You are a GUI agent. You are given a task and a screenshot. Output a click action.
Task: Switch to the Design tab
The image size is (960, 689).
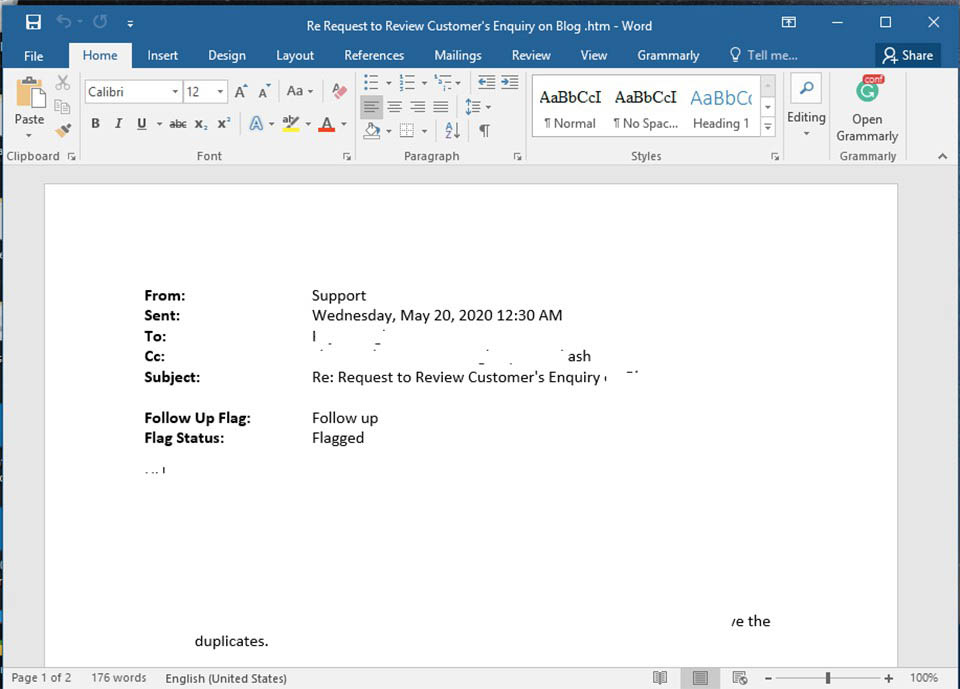(227, 56)
